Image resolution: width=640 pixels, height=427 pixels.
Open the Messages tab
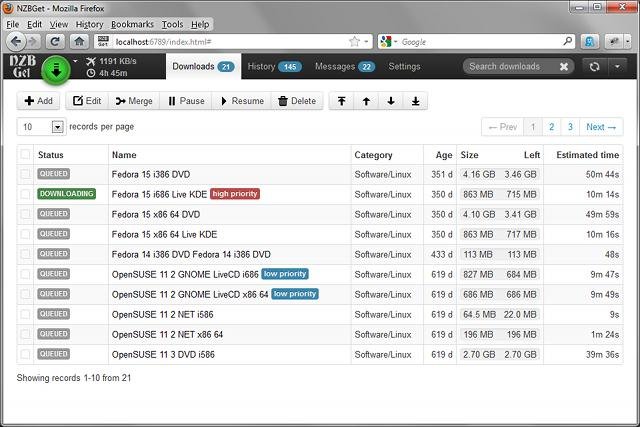(345, 67)
